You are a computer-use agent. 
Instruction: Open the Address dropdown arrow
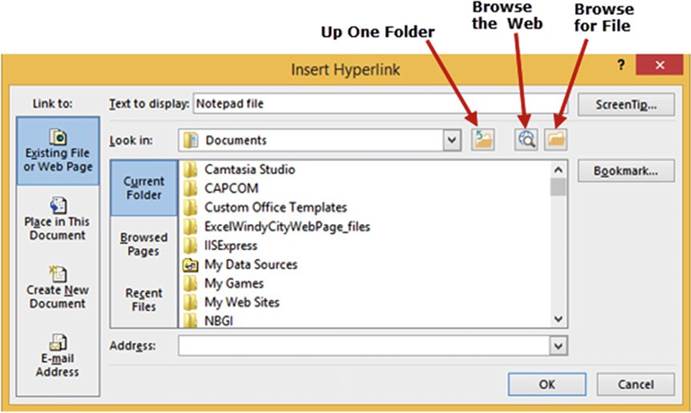coord(557,345)
